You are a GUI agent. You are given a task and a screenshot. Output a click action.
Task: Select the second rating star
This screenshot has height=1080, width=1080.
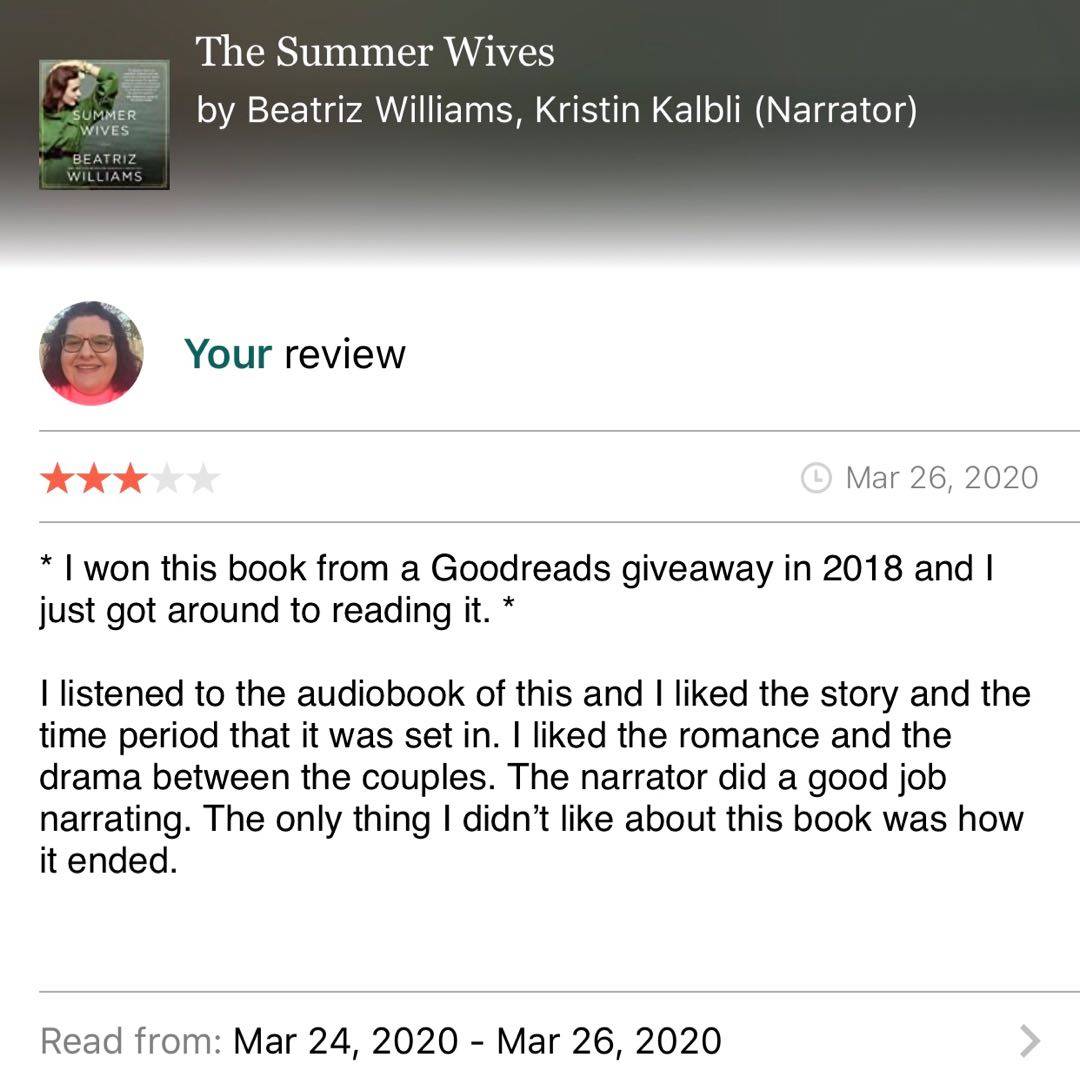click(x=93, y=480)
